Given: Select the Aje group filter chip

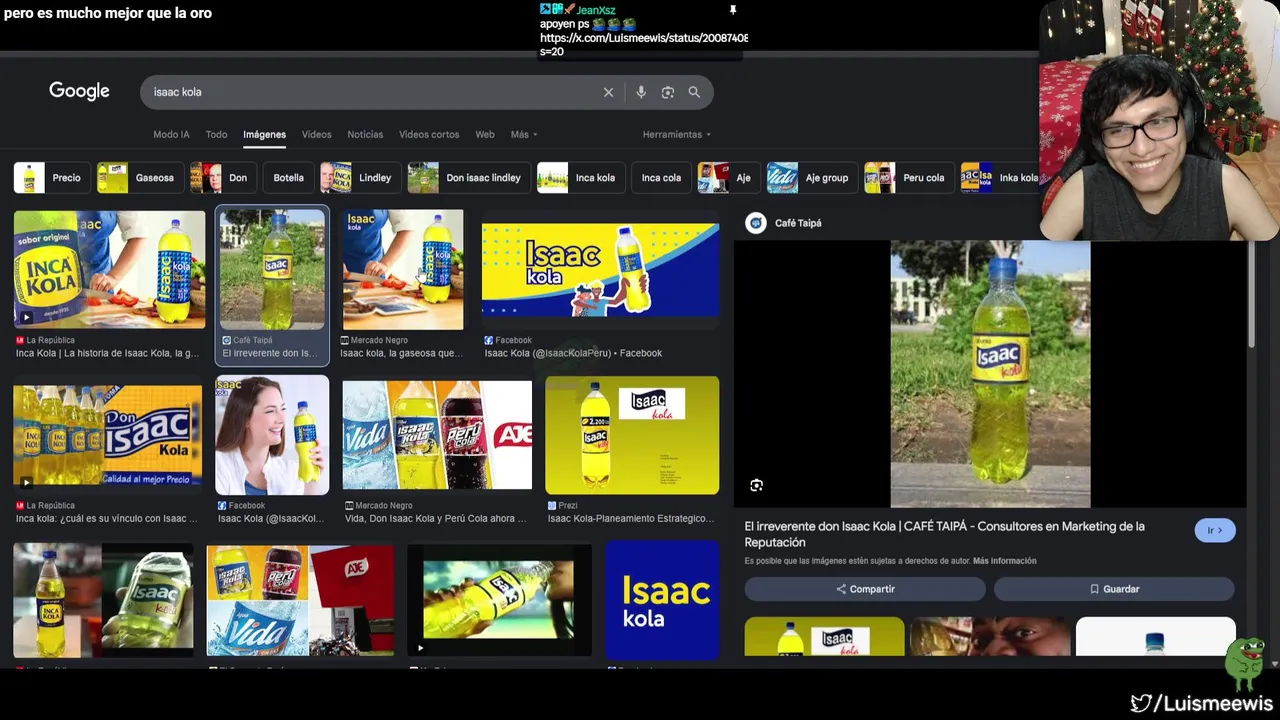Looking at the screenshot, I should point(811,178).
